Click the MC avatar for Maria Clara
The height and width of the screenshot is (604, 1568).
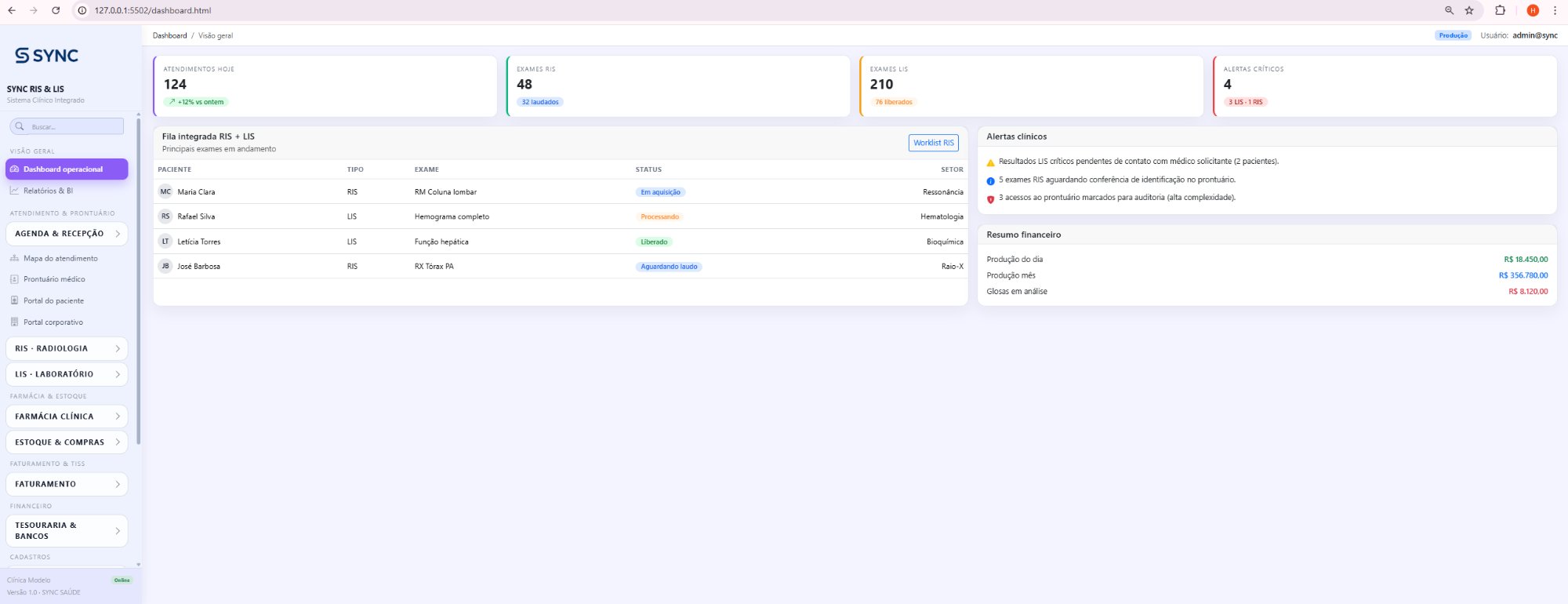165,191
